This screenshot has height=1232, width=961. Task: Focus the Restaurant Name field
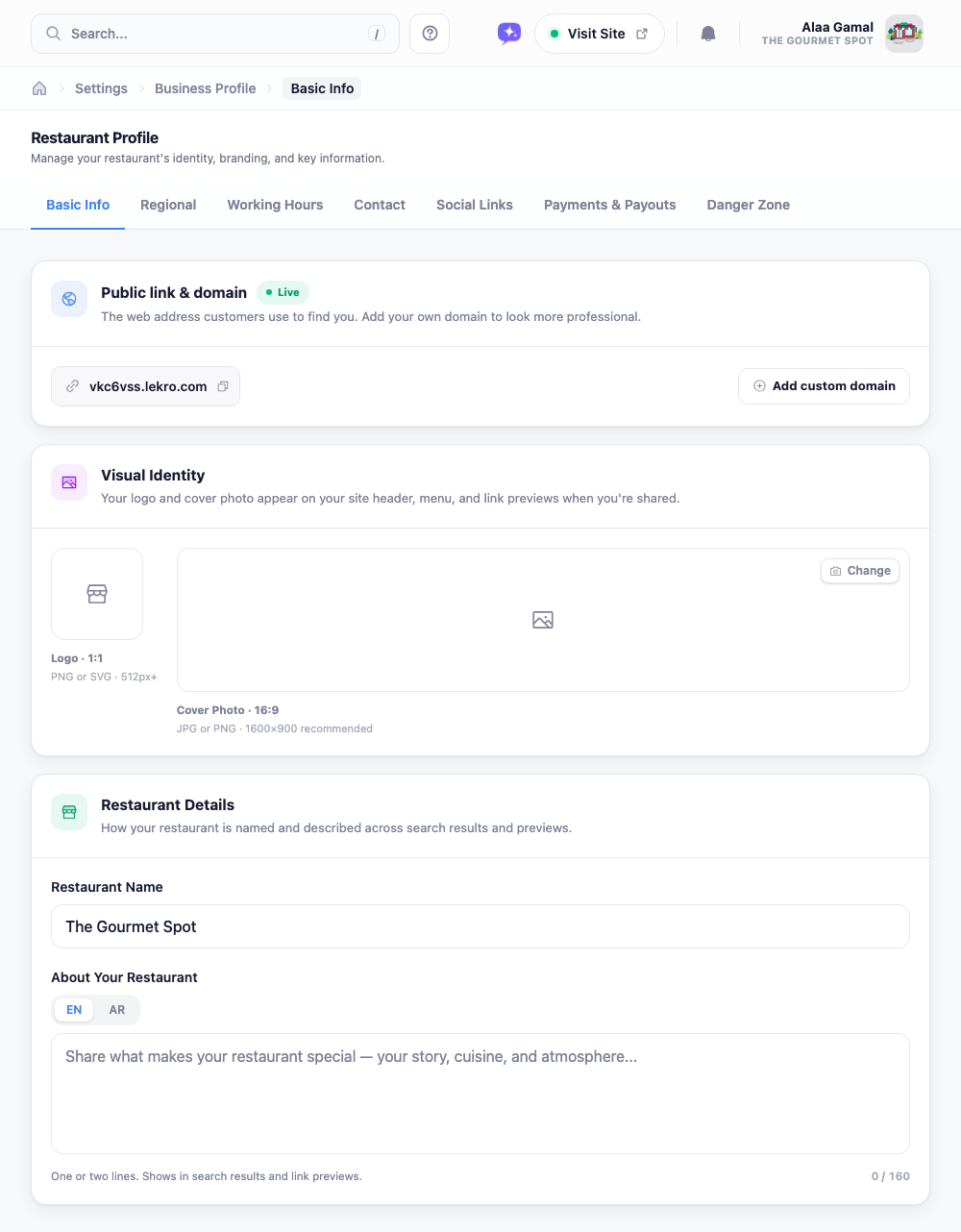480,926
